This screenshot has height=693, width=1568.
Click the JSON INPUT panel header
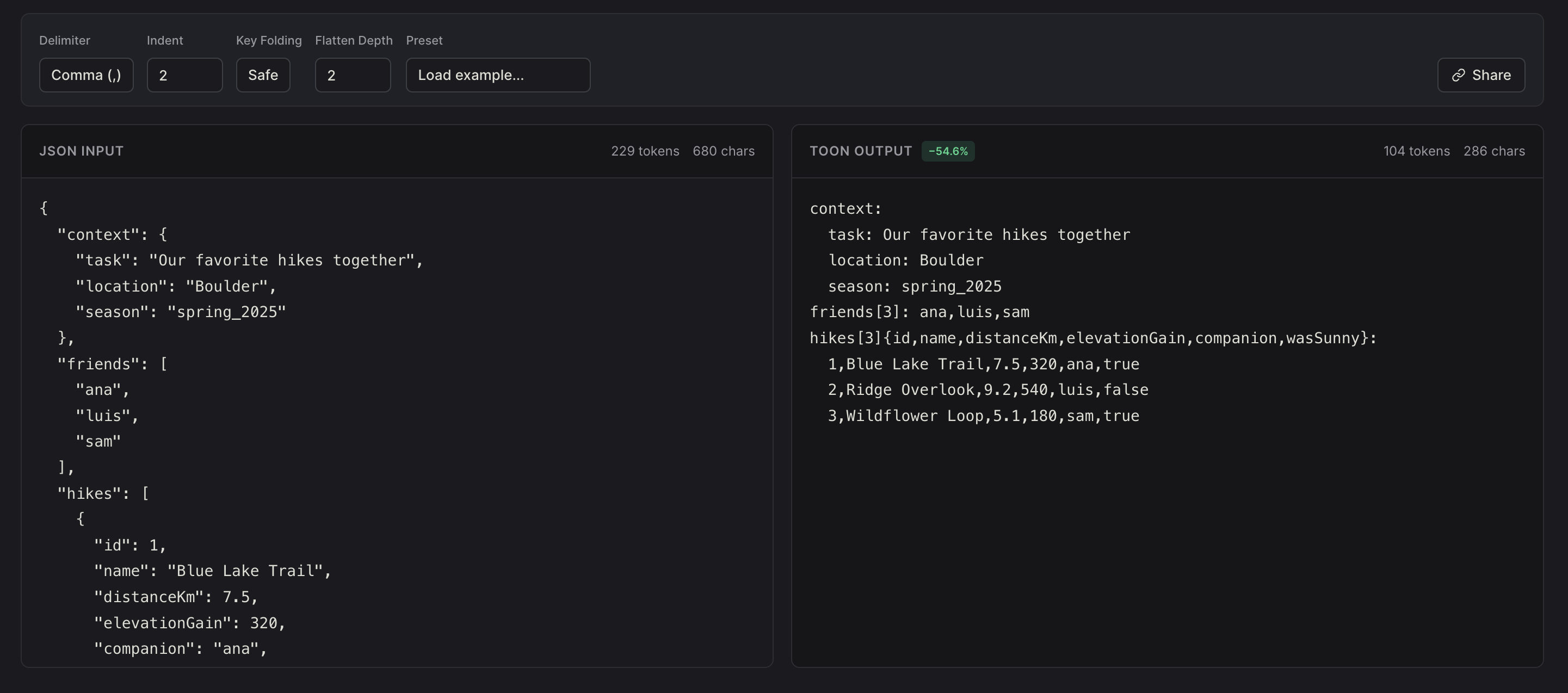click(82, 150)
